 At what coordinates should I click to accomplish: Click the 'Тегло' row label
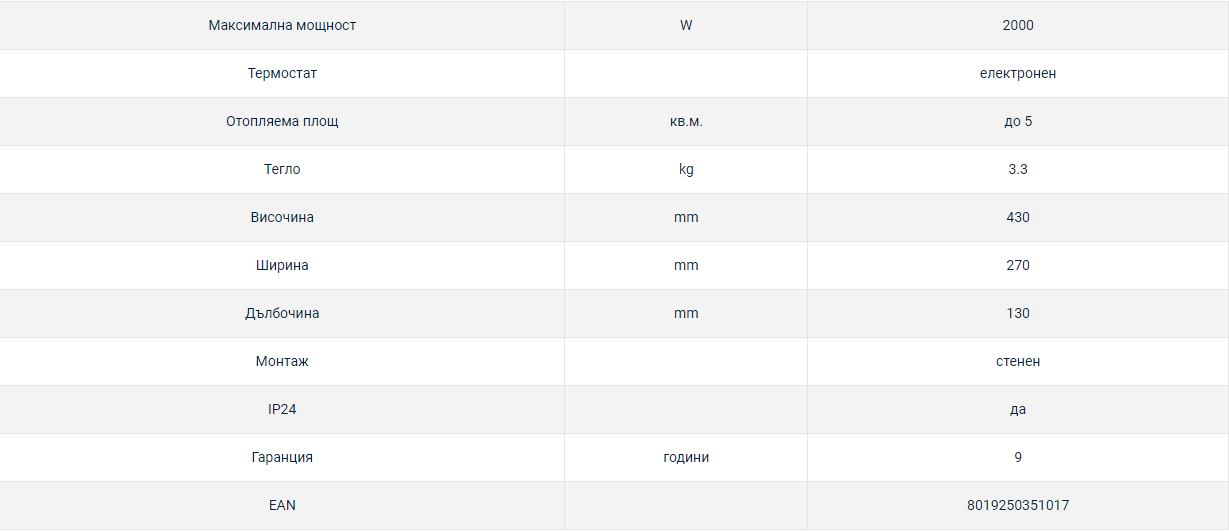[282, 169]
